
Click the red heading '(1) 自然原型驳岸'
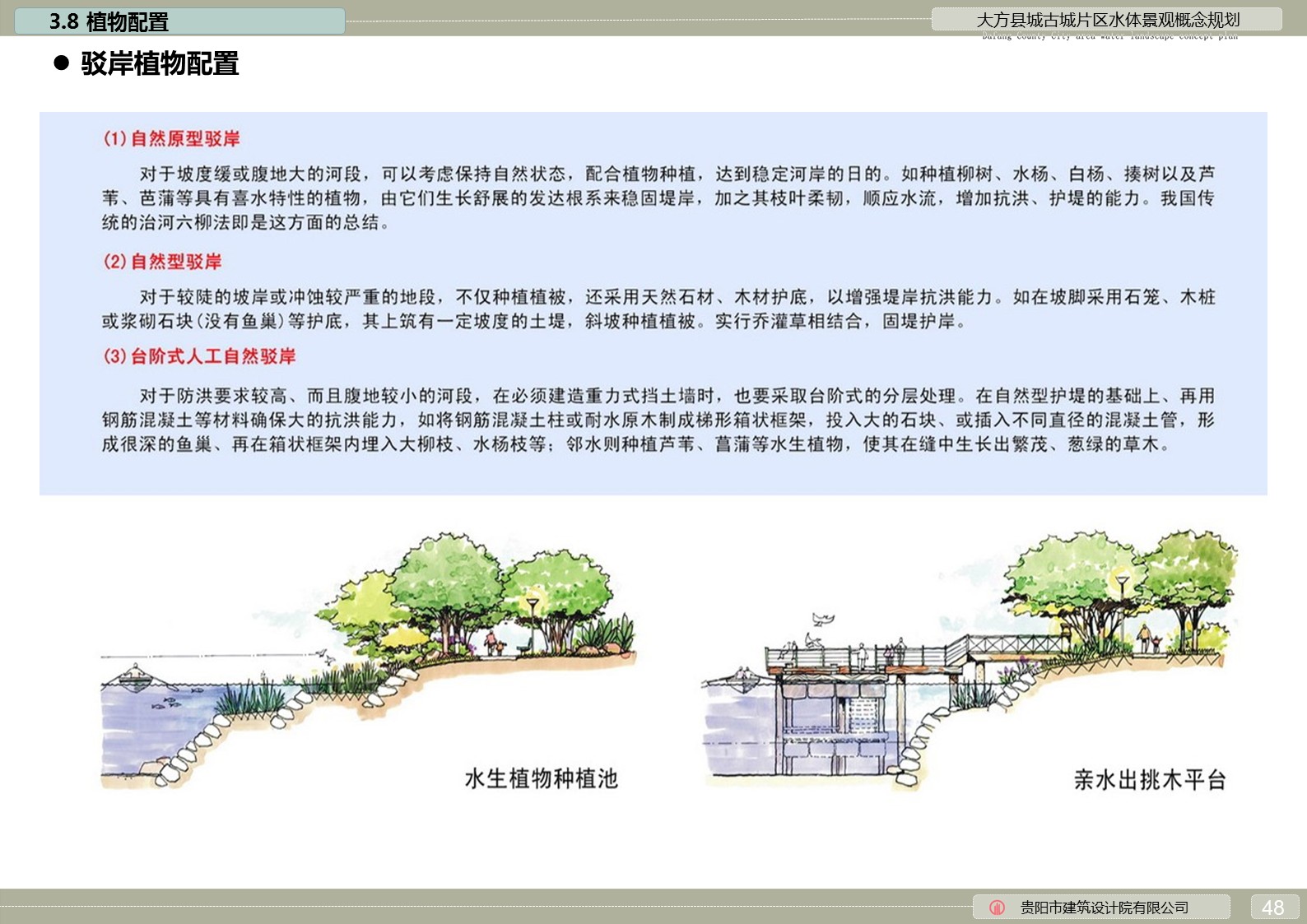pyautogui.click(x=171, y=138)
